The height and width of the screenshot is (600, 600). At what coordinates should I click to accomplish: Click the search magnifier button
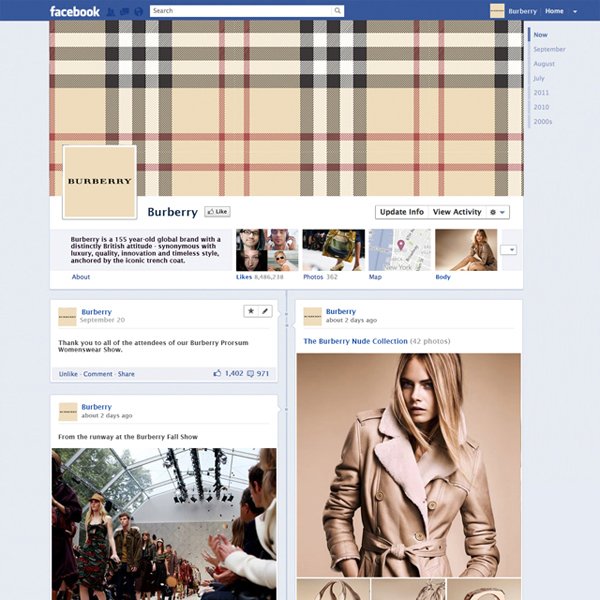click(x=338, y=11)
